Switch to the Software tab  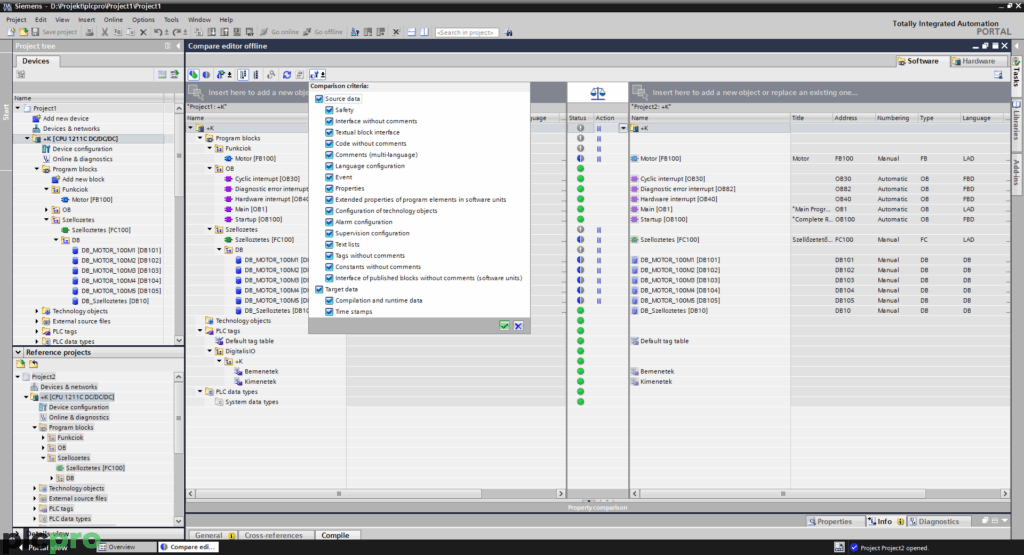pyautogui.click(x=918, y=61)
